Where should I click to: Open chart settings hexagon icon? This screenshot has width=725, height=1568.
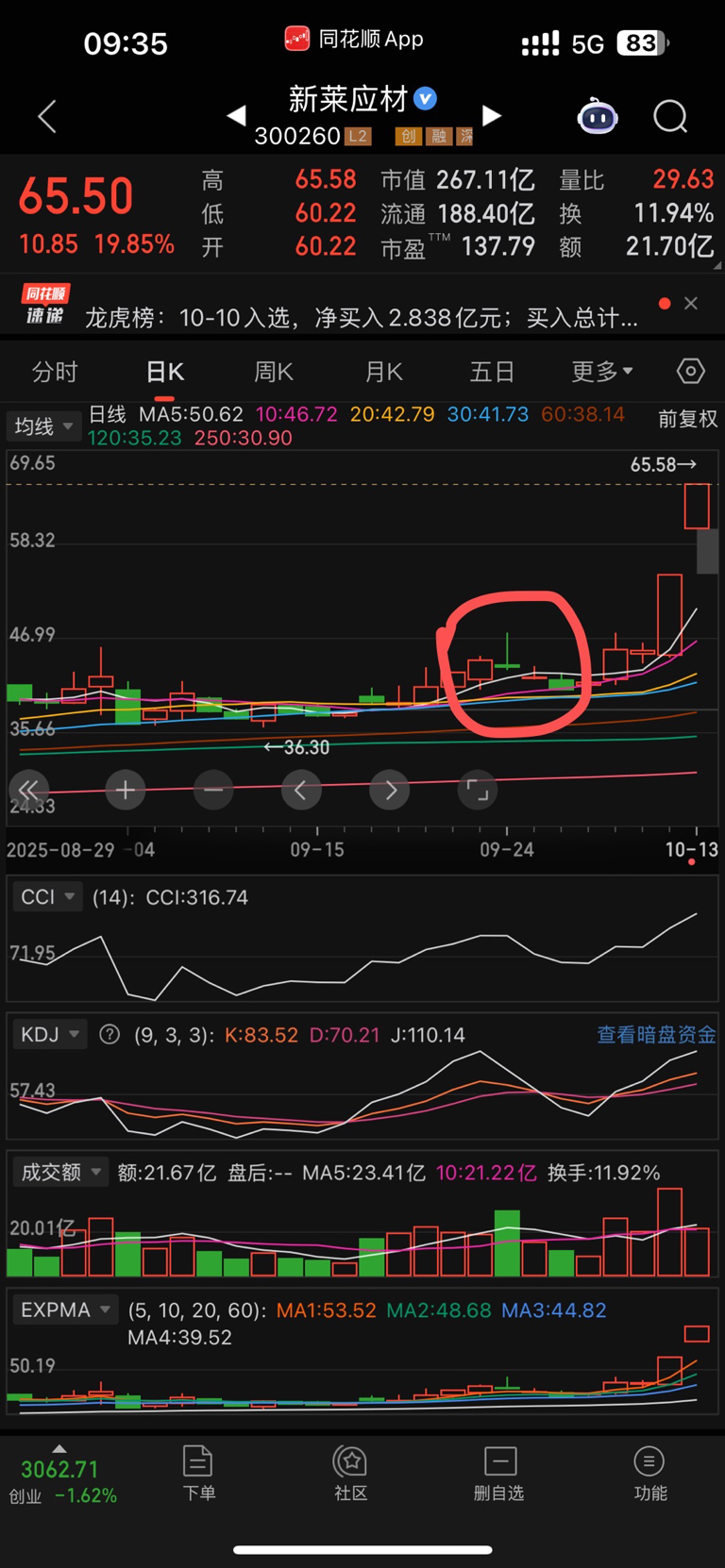tap(691, 372)
